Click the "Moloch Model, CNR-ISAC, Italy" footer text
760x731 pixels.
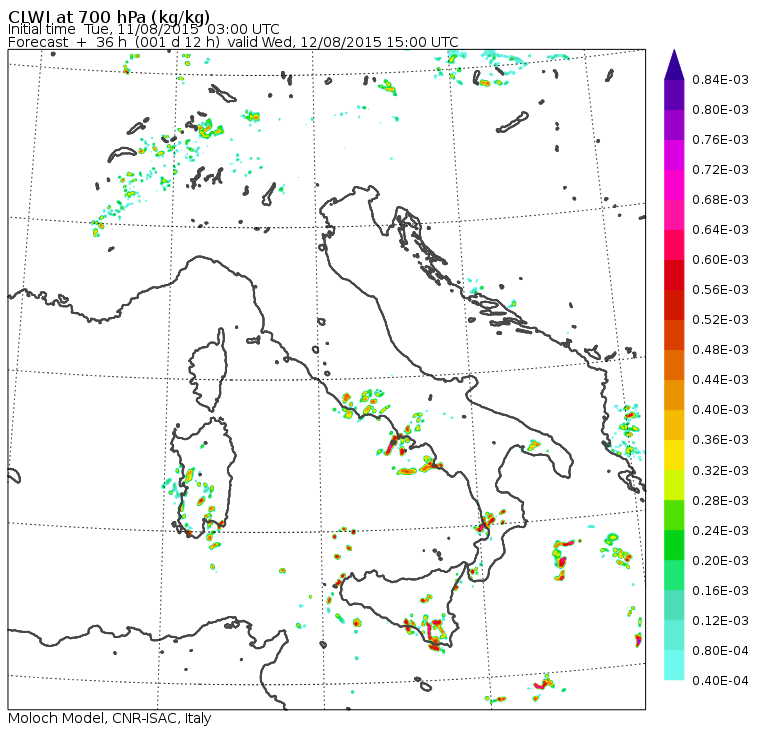[110, 718]
